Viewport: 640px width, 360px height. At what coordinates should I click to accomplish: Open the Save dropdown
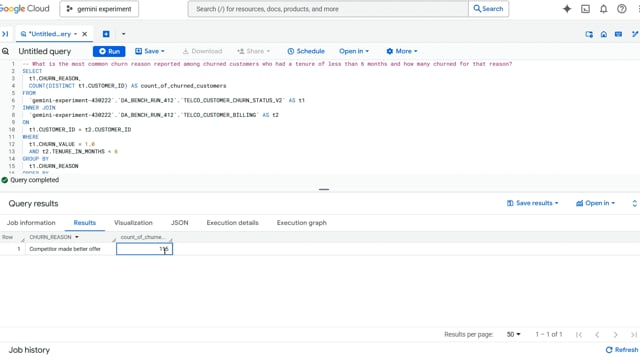(x=150, y=51)
